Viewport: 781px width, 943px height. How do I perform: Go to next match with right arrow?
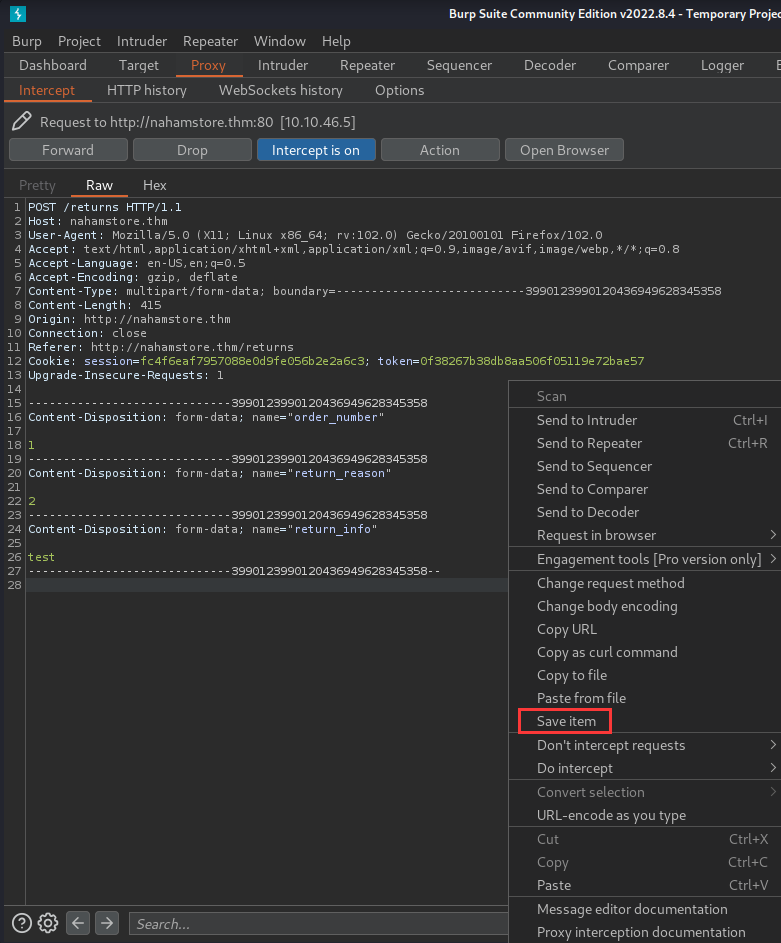pyautogui.click(x=107, y=923)
